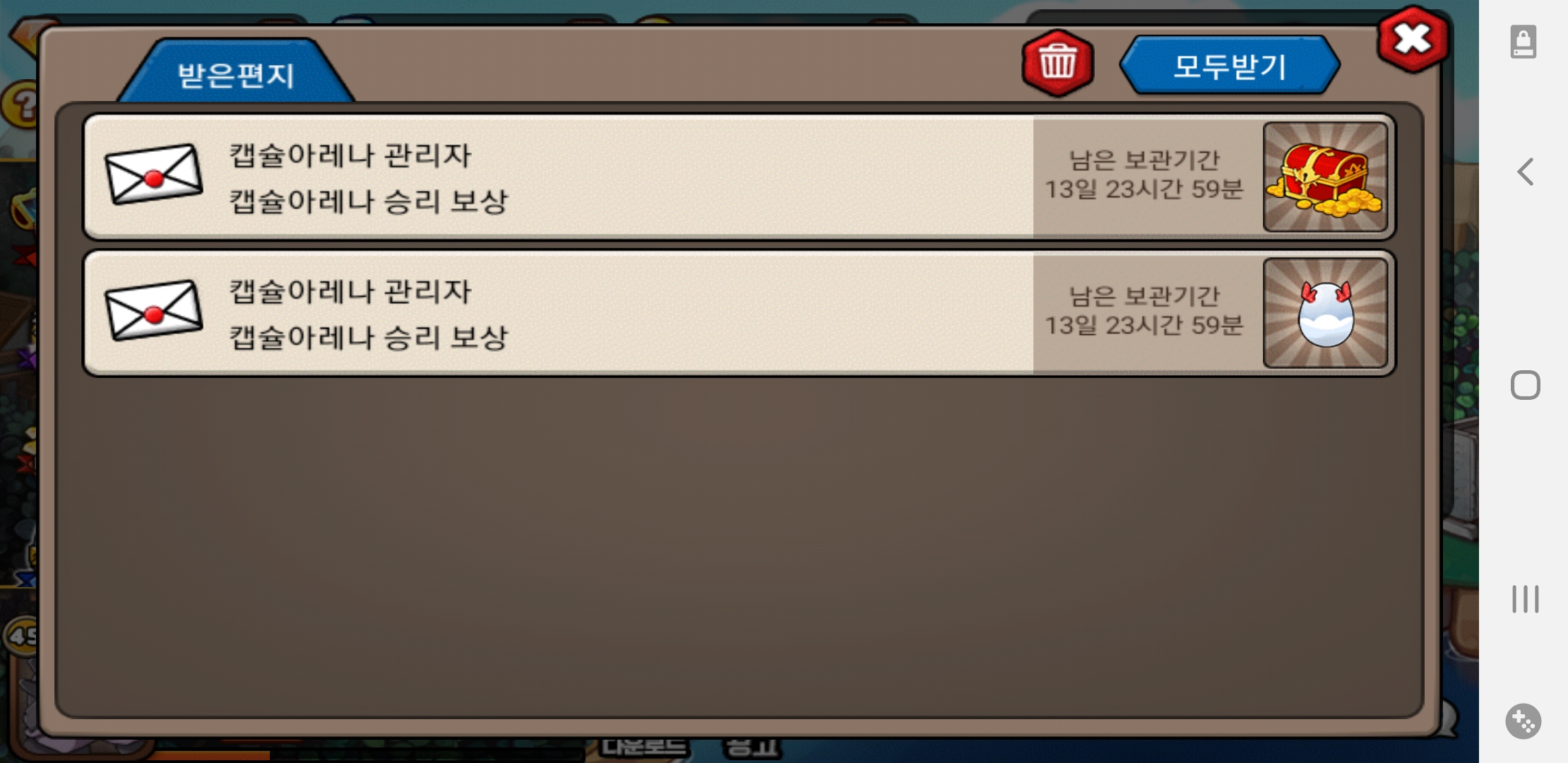Viewport: 1568px width, 763px height.
Task: Click second mail's 남은 보관기간 time label
Action: pos(1144,310)
